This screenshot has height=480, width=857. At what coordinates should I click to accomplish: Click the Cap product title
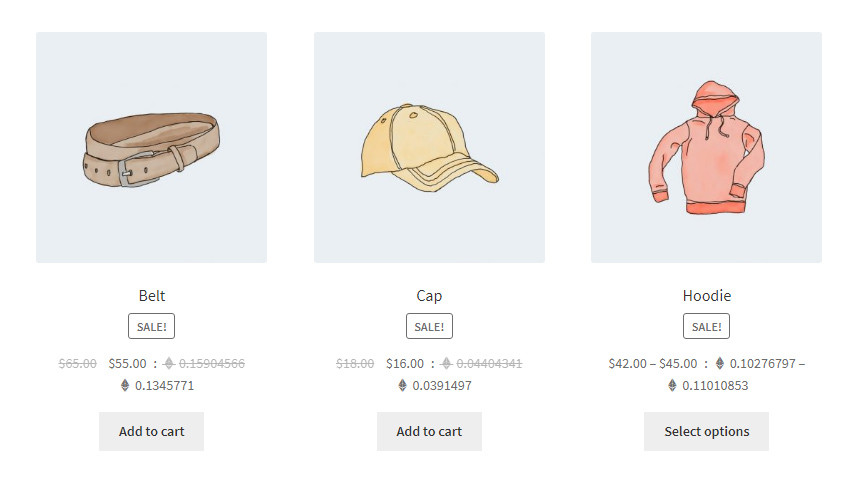pyautogui.click(x=429, y=296)
